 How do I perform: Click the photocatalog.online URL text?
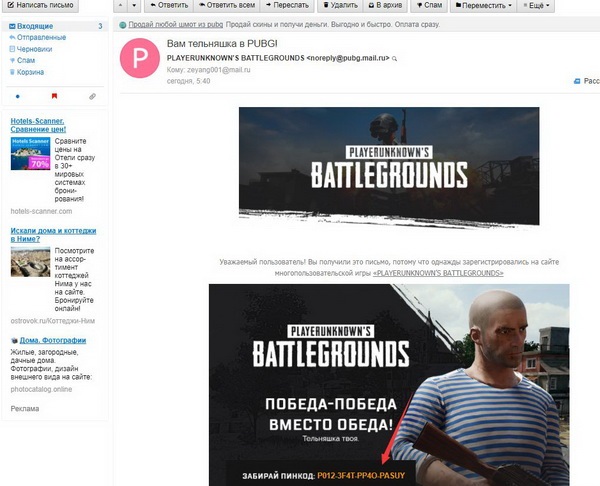(x=41, y=389)
